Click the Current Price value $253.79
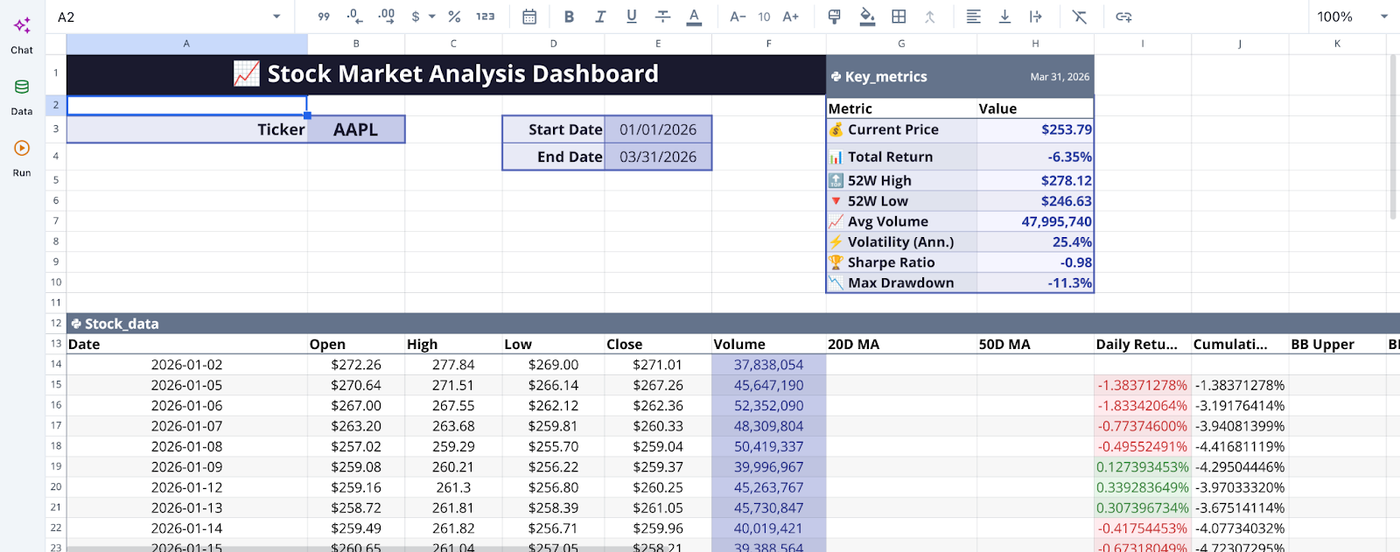The width and height of the screenshot is (1400, 552). [1035, 130]
